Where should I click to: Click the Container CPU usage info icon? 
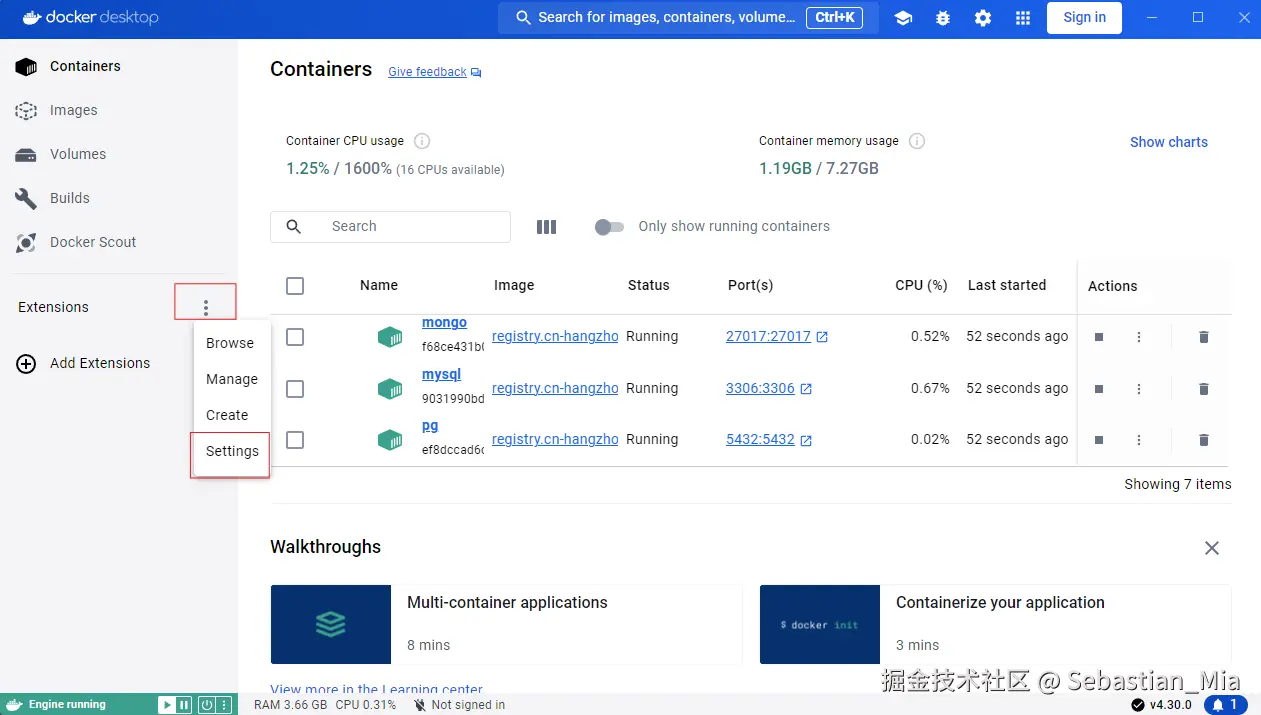[x=422, y=141]
